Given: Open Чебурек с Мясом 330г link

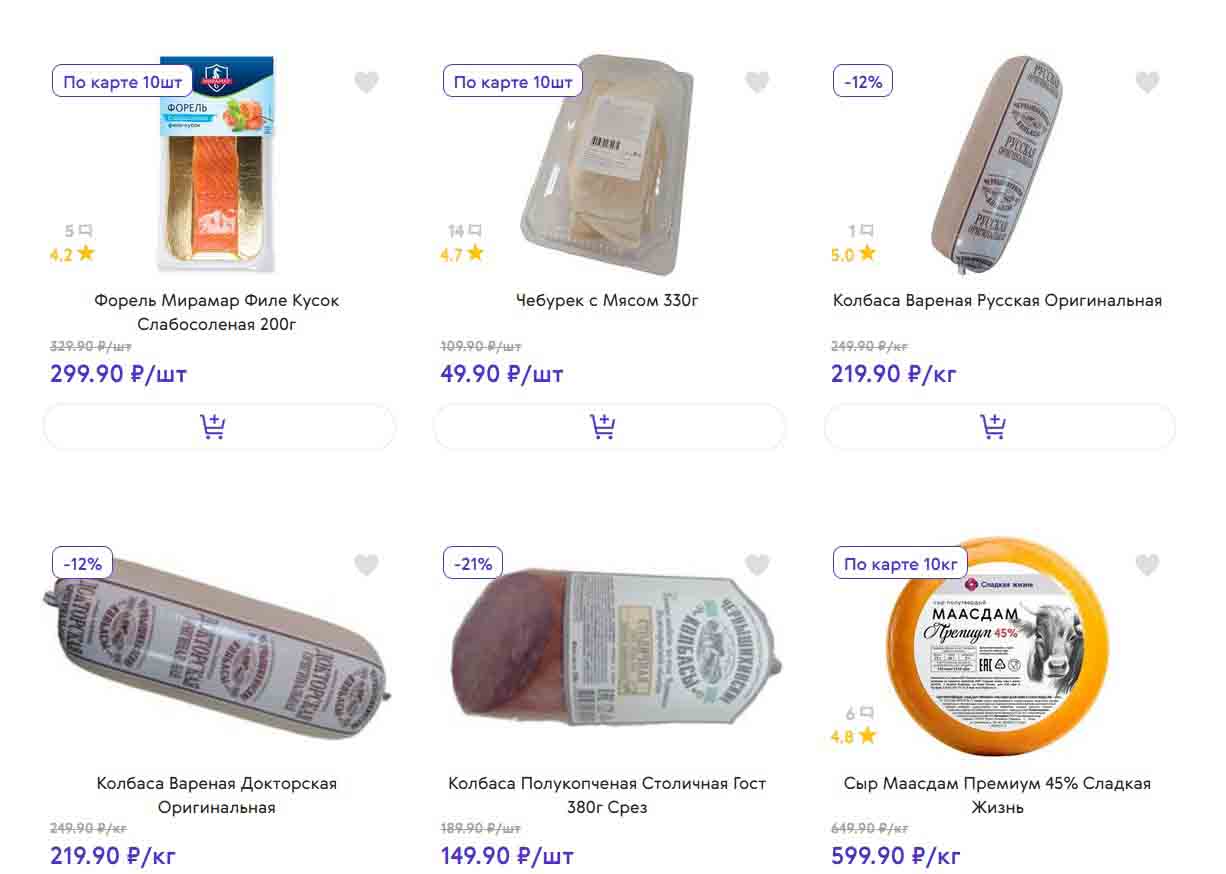Looking at the screenshot, I should [x=607, y=300].
